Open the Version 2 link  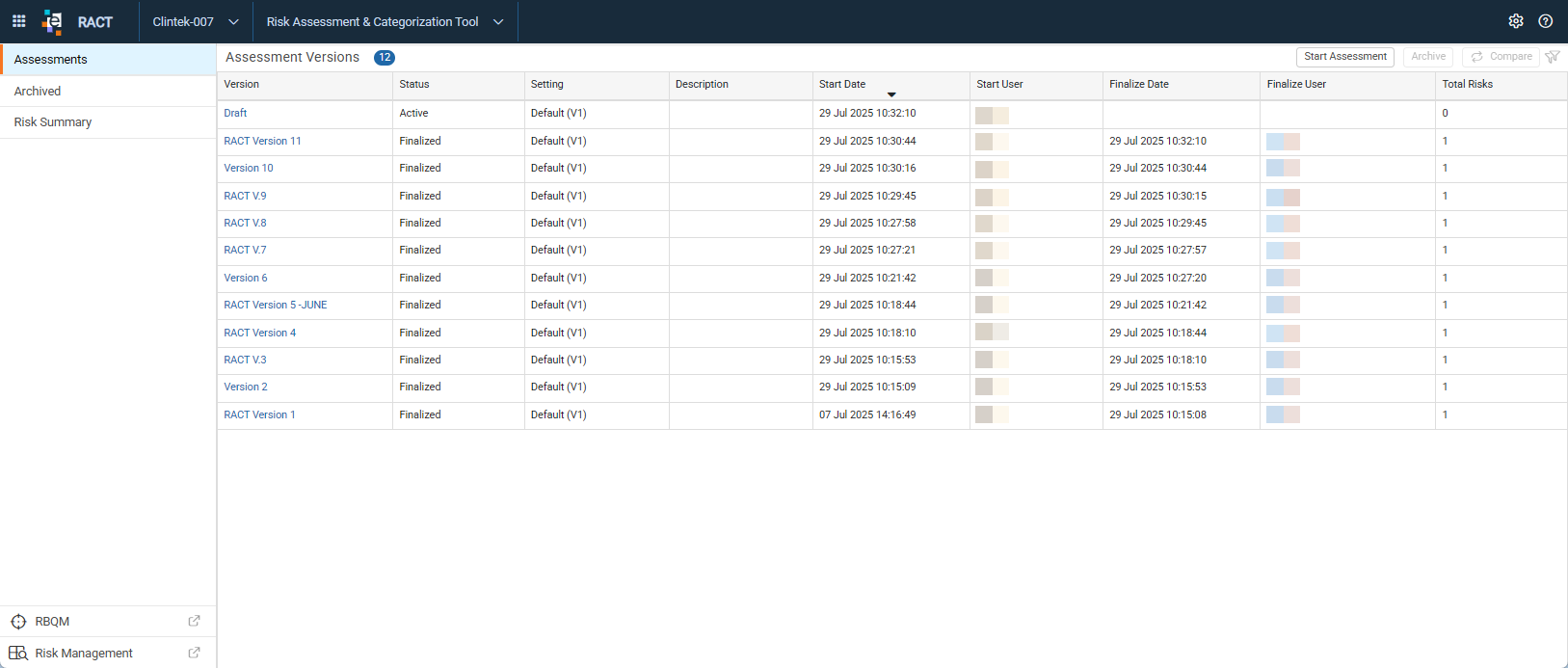click(246, 387)
